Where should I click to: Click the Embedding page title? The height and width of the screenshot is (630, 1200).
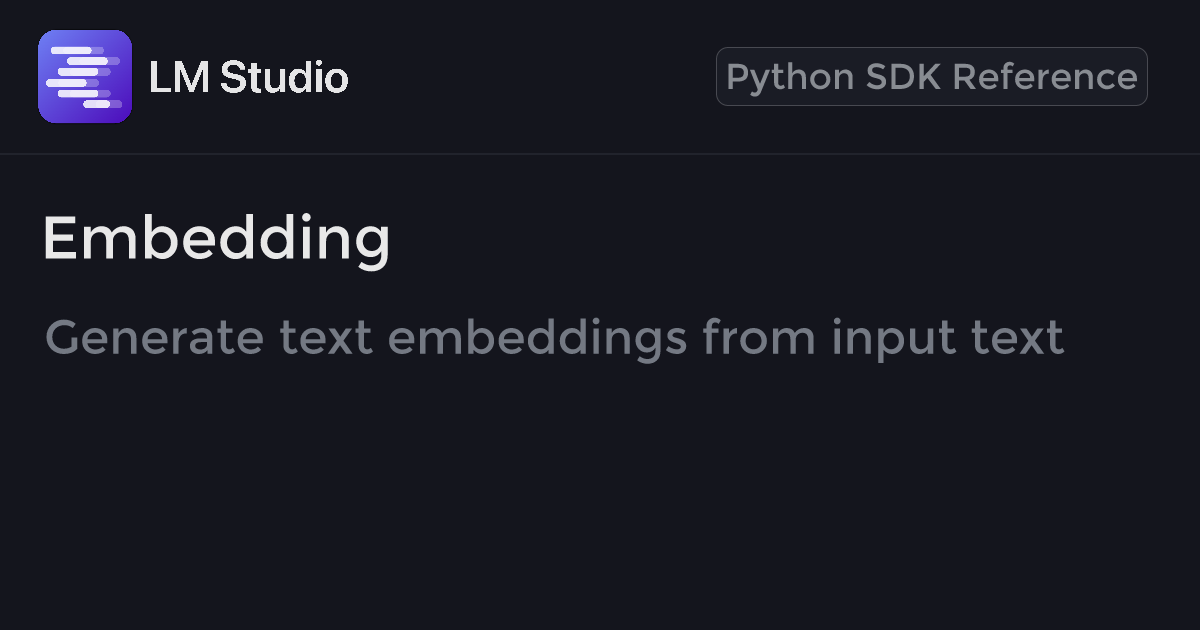[x=216, y=239]
